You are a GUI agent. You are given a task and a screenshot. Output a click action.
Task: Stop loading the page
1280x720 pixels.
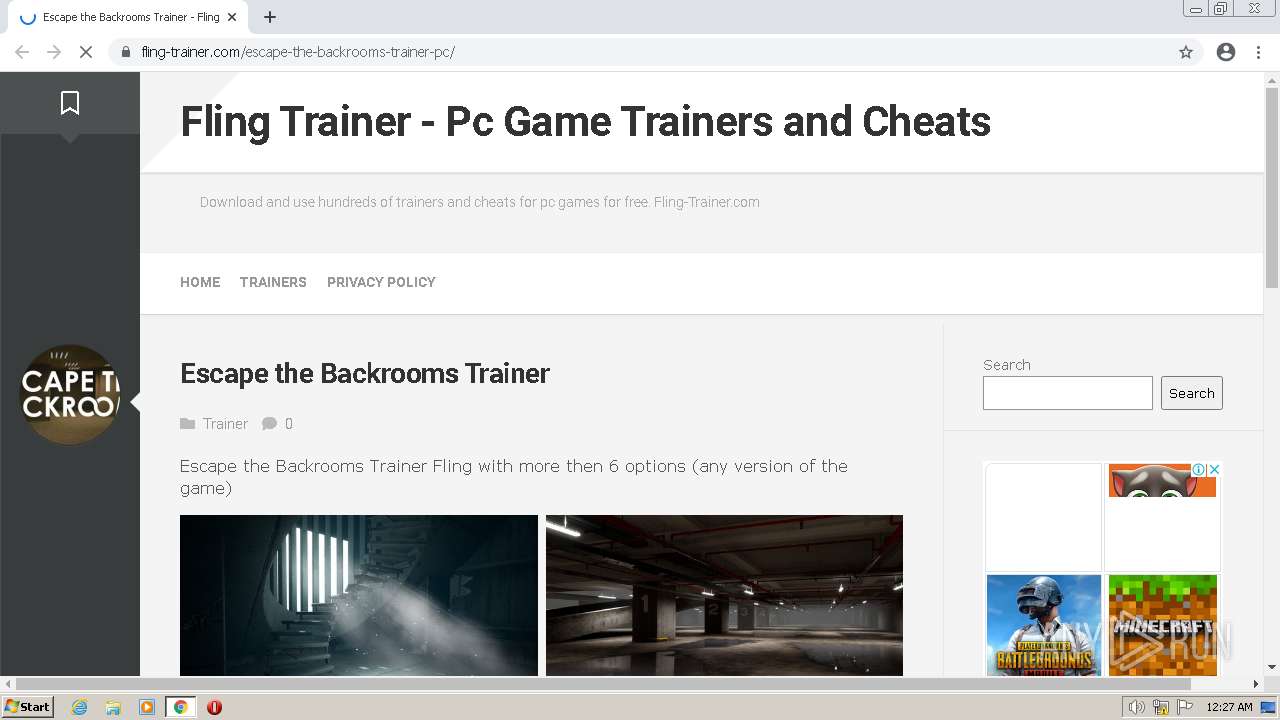tap(86, 52)
